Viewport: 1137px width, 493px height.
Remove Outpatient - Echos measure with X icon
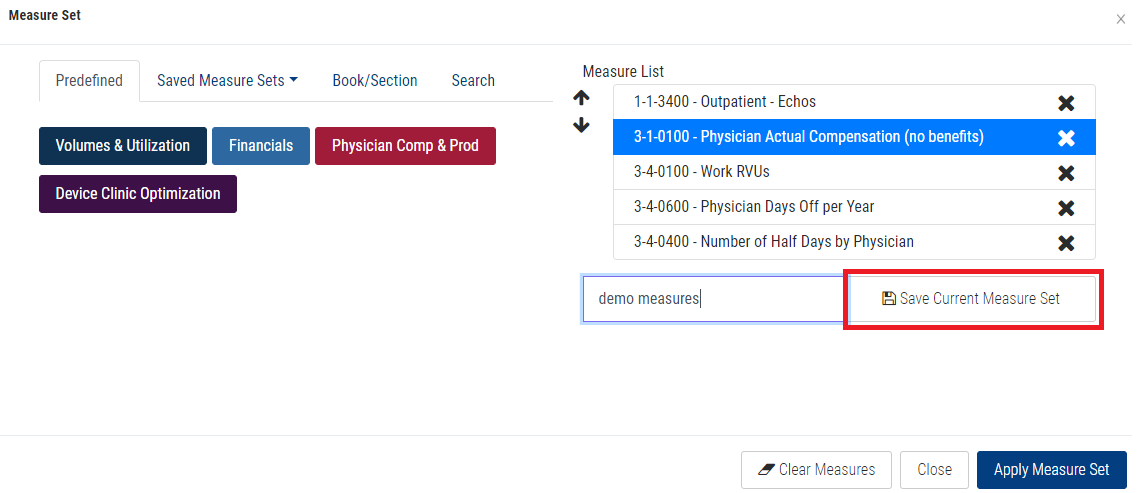click(1066, 103)
